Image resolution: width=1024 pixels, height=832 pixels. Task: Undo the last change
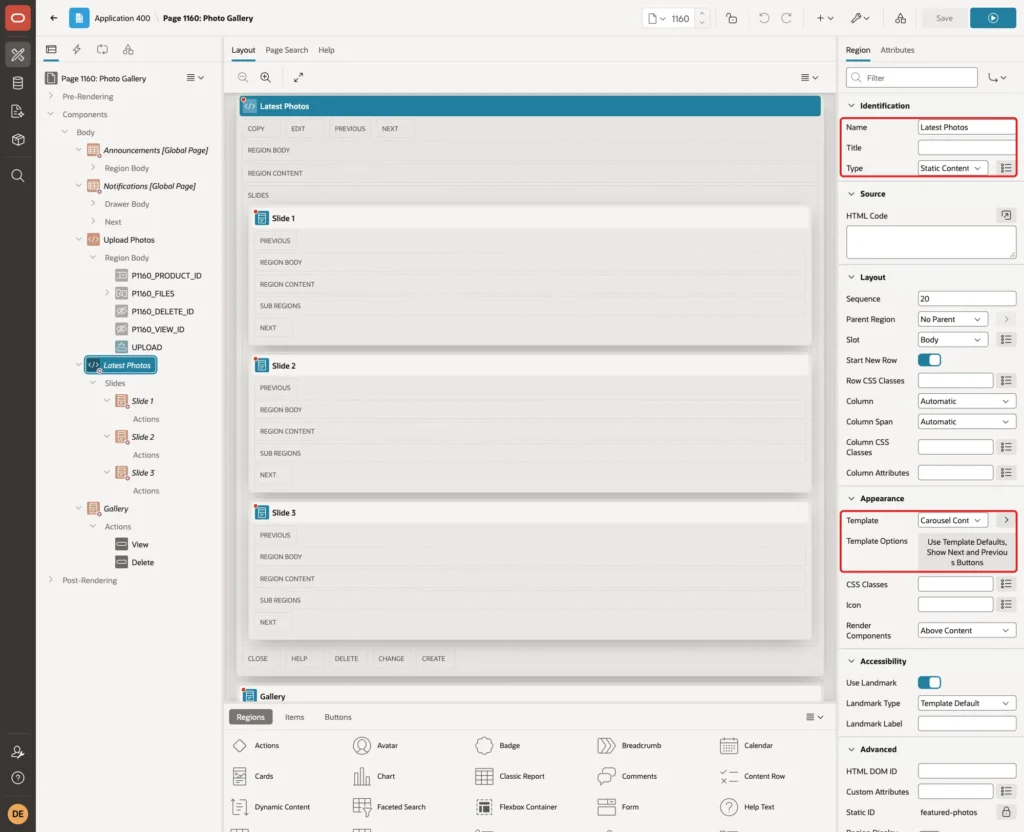coord(763,18)
